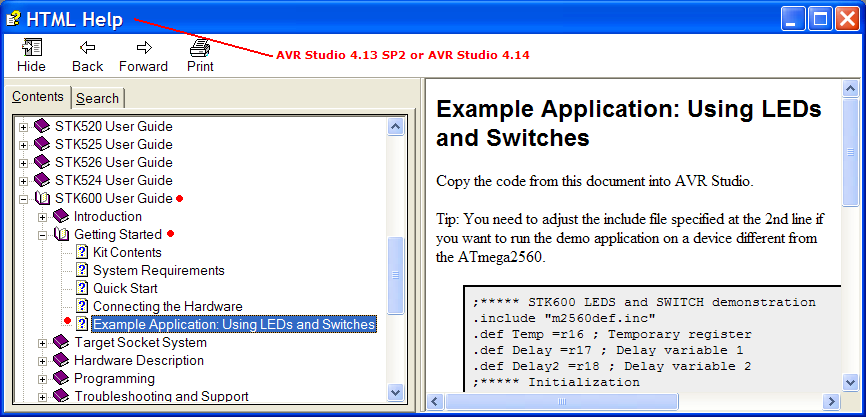
Task: Click the topic pane horizontal scrollbar thumb
Action: [562, 401]
